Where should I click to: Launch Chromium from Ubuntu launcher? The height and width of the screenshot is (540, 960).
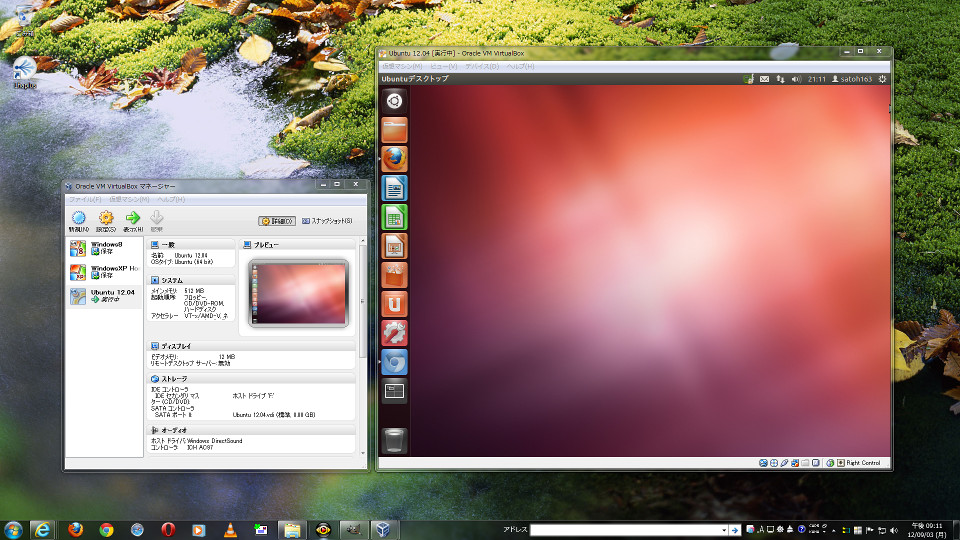394,362
